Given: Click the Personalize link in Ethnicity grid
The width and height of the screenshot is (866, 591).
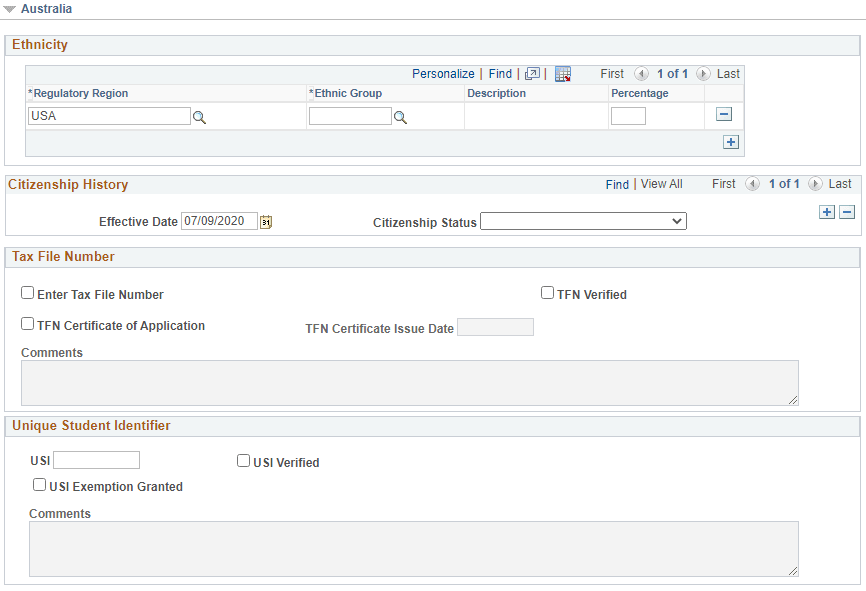Looking at the screenshot, I should coord(443,73).
